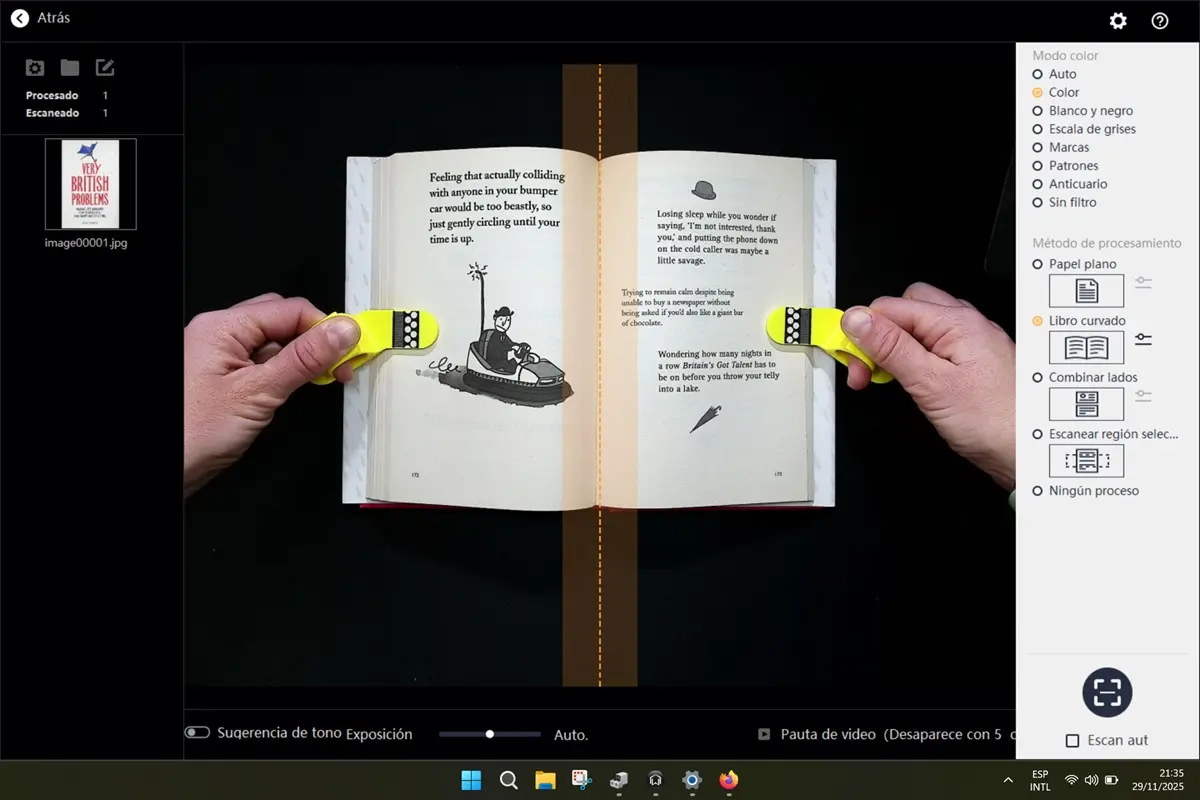1200x800 pixels.
Task: Open help with the question mark icon
Action: pyautogui.click(x=1160, y=21)
